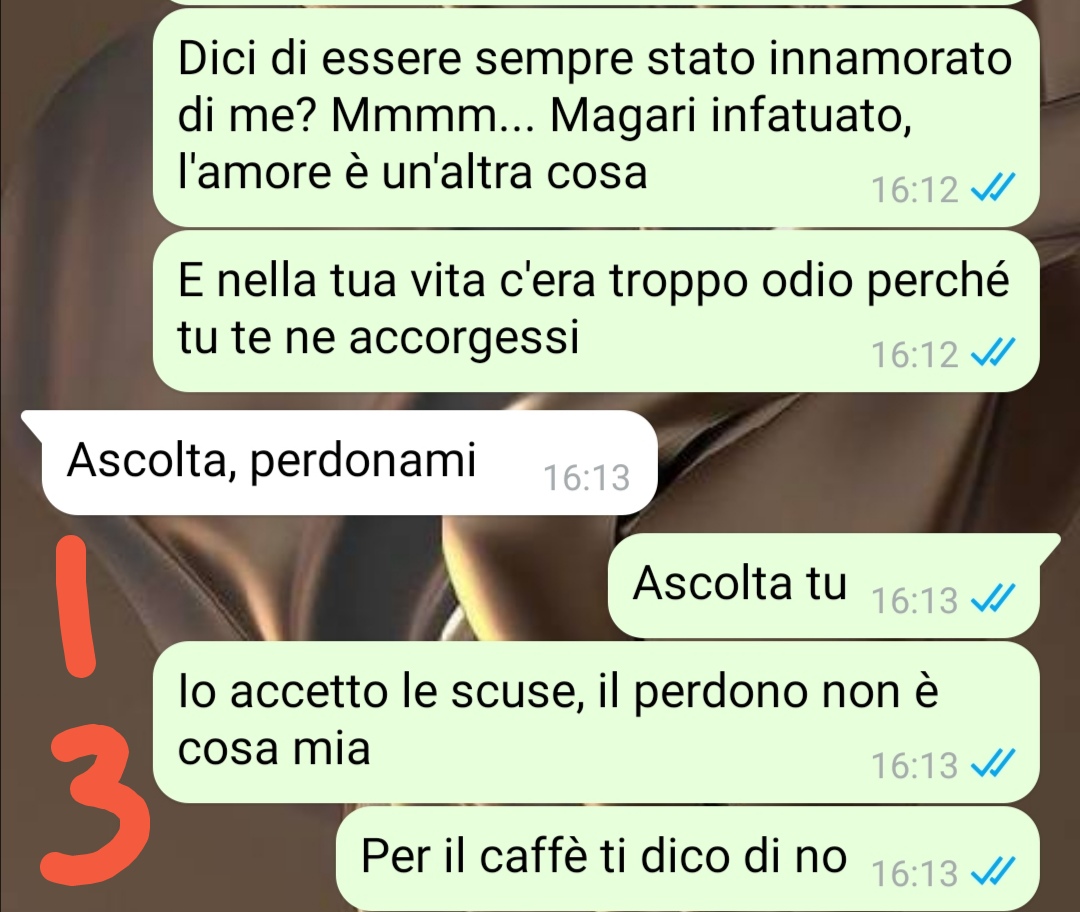Select the "Dici di essere sempre stato innamorato" bubble
Image resolution: width=1080 pixels, height=912 pixels.
pyautogui.click(x=596, y=117)
